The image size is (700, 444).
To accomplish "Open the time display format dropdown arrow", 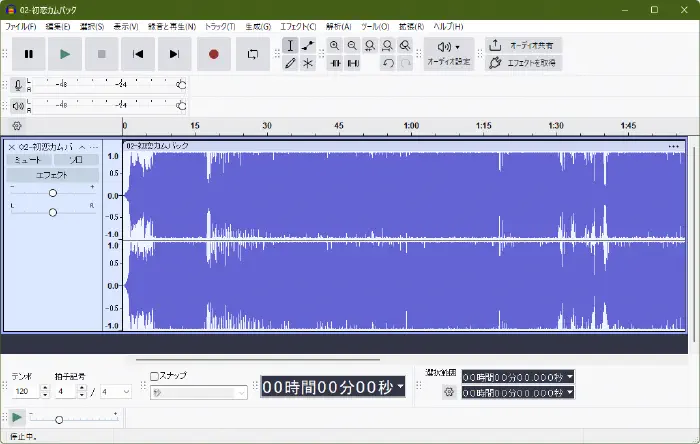I will coord(400,387).
